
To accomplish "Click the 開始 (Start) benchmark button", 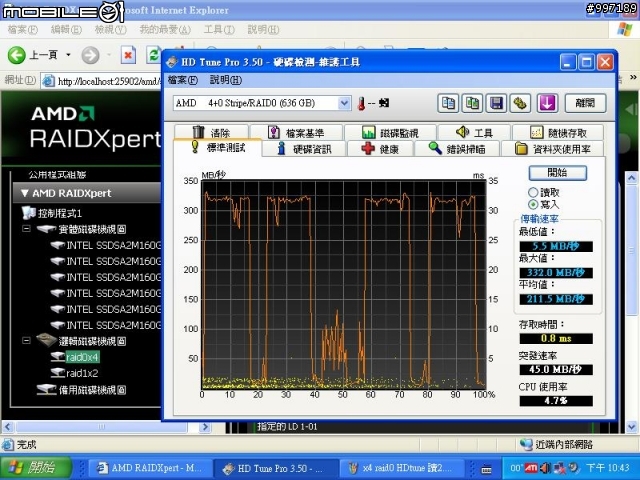I will click(557, 173).
